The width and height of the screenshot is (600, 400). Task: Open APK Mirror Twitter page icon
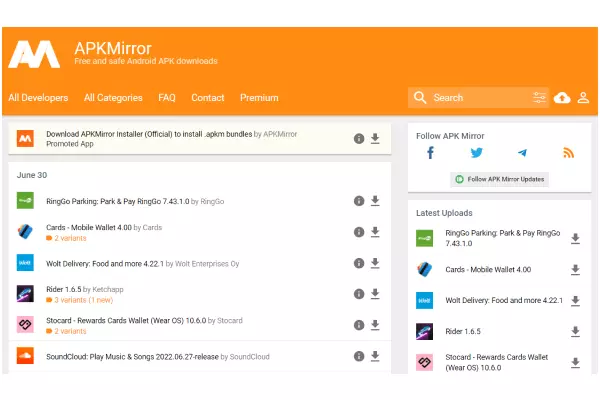pyautogui.click(x=476, y=153)
